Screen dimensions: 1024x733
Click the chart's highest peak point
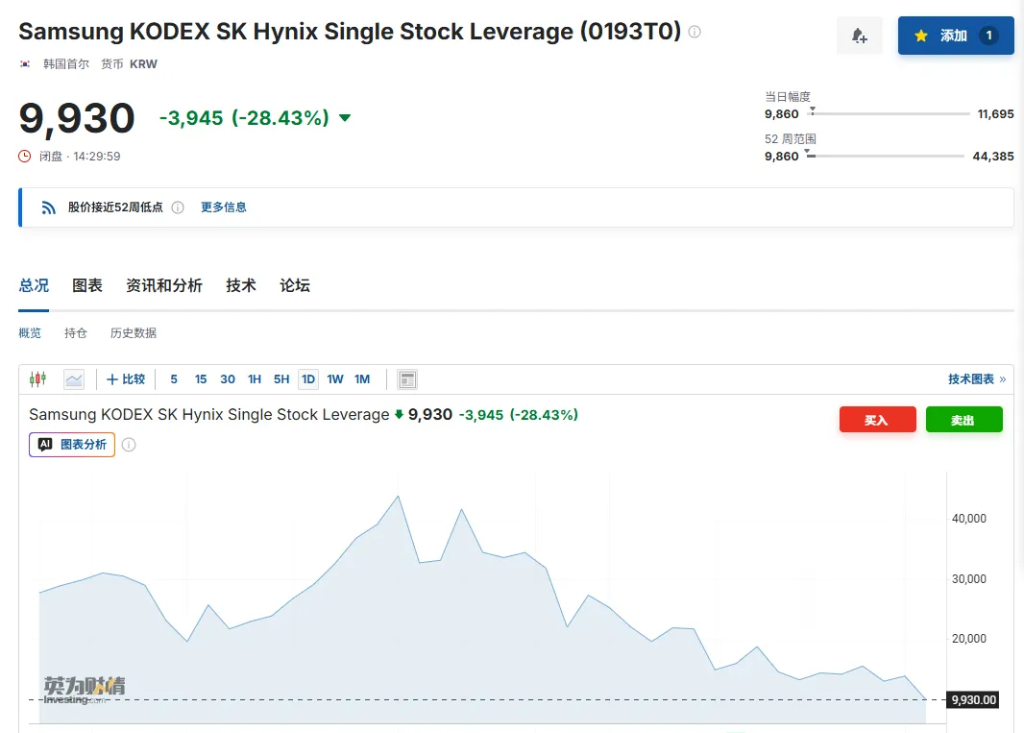pyautogui.click(x=398, y=497)
